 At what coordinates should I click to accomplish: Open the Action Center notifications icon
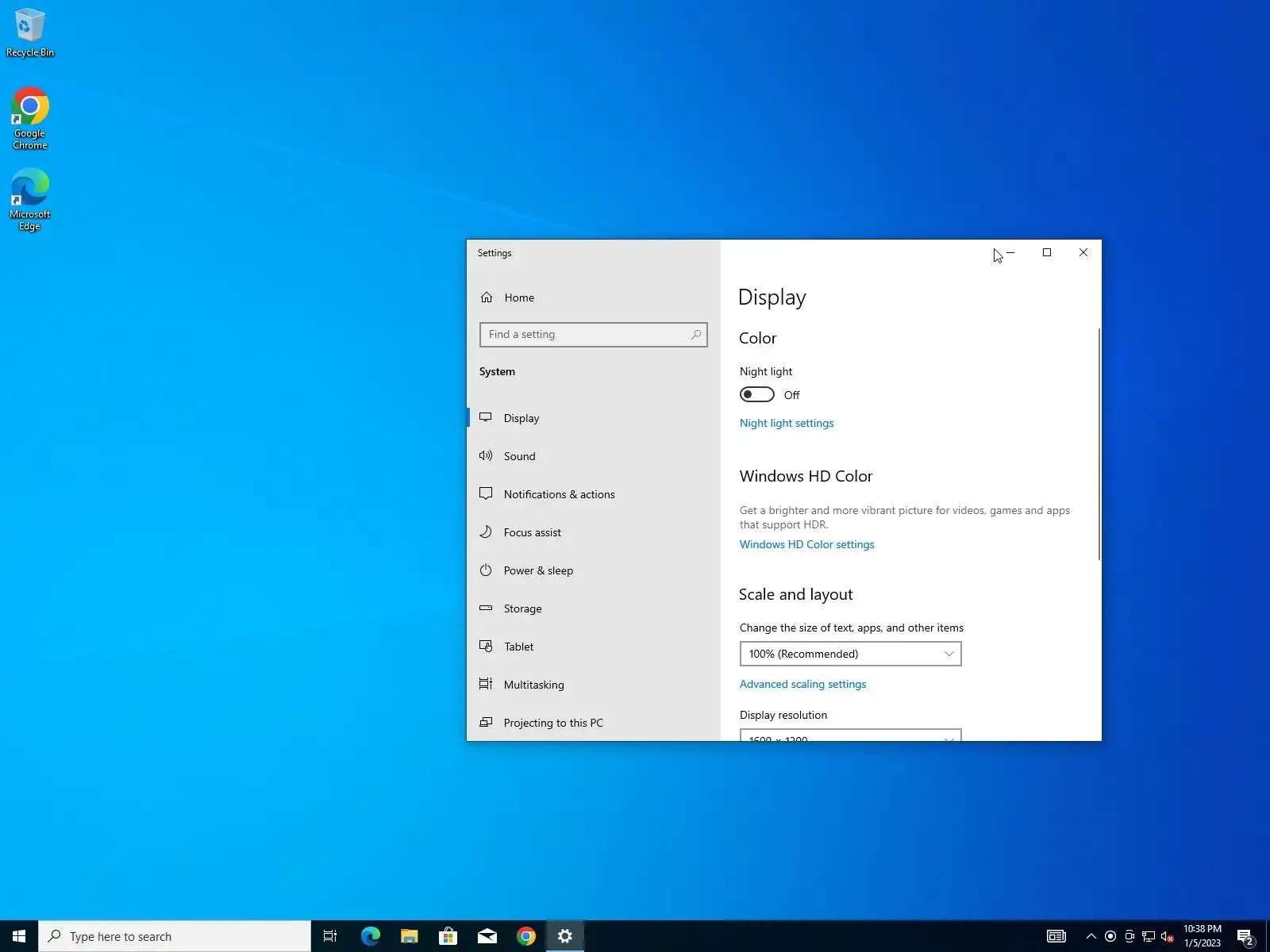pos(1245,936)
